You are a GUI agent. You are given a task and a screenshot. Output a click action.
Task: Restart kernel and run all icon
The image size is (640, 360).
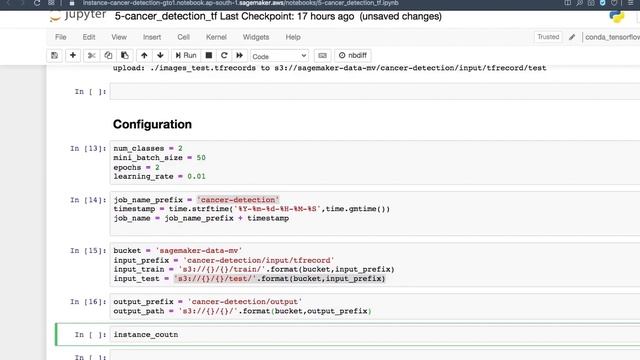(240, 56)
